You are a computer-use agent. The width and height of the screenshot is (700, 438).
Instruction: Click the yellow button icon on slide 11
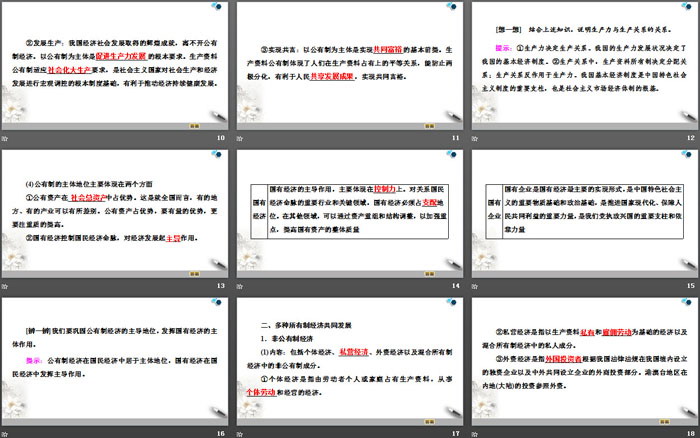(429, 126)
